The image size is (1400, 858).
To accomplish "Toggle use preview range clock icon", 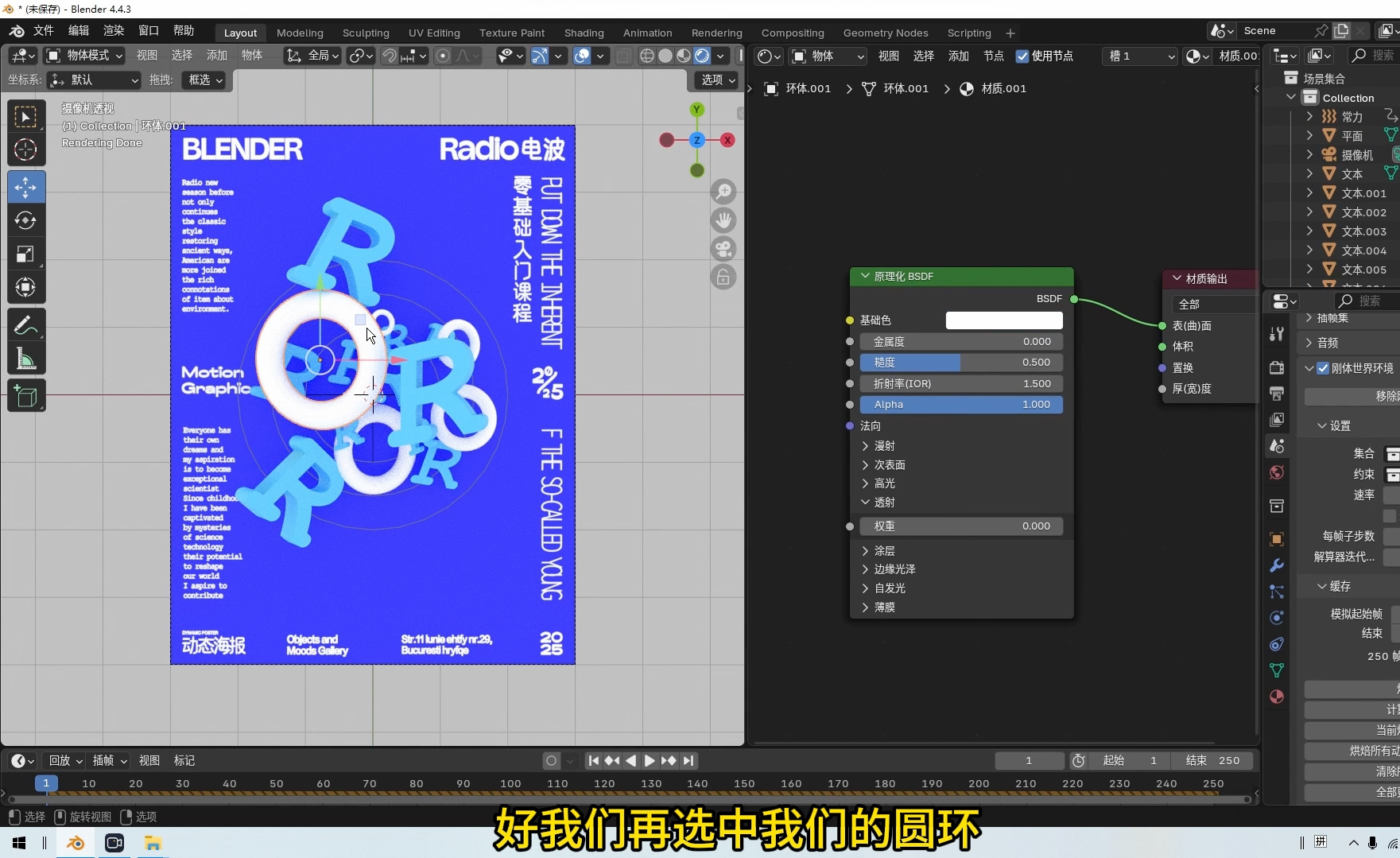I will (1079, 761).
